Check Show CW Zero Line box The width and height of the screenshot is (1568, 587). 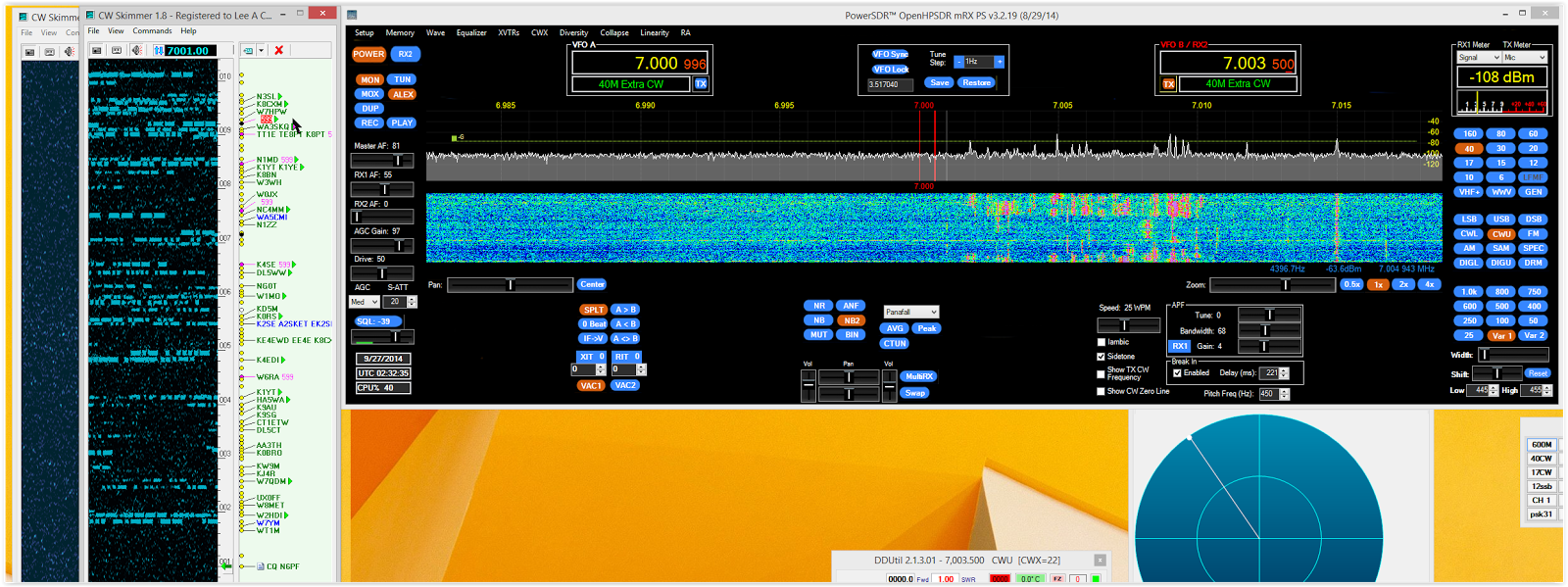pyautogui.click(x=1102, y=391)
